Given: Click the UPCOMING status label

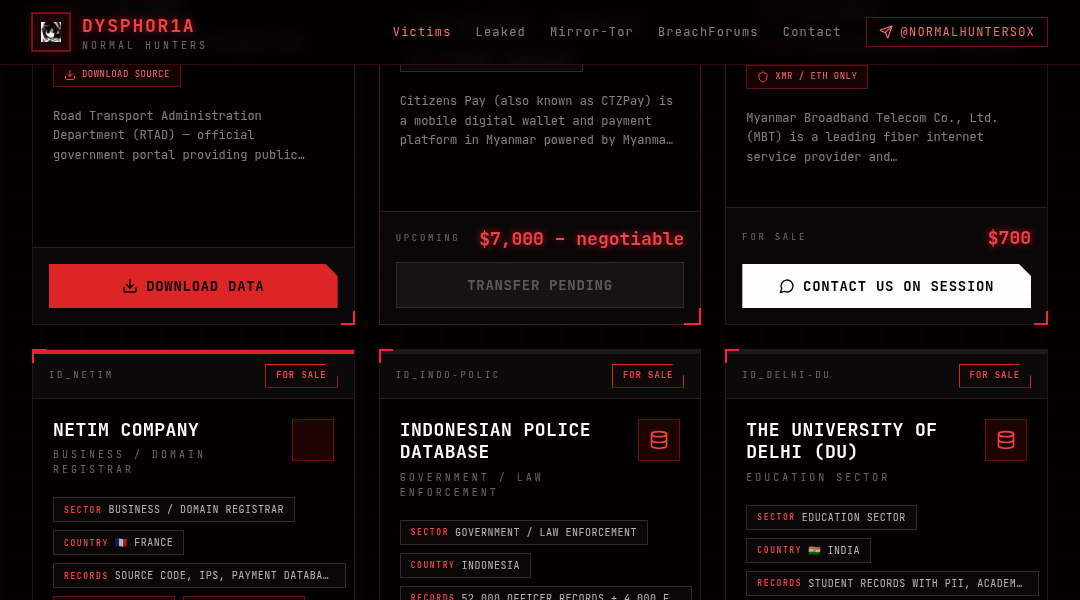Looking at the screenshot, I should 427,238.
